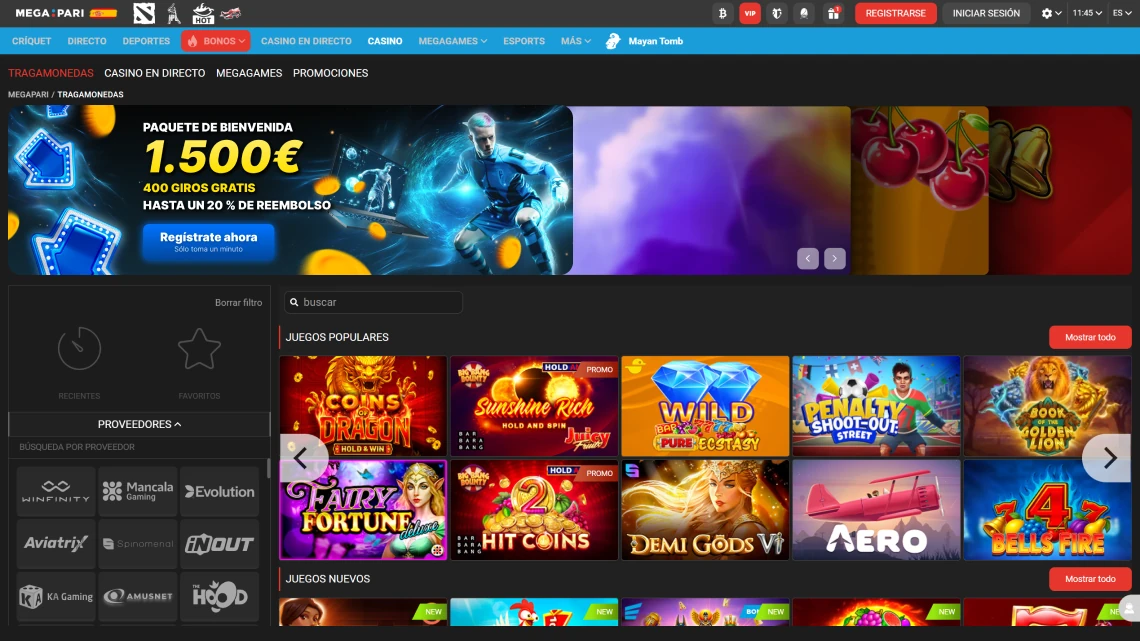Select the Evolution provider logo

(219, 491)
